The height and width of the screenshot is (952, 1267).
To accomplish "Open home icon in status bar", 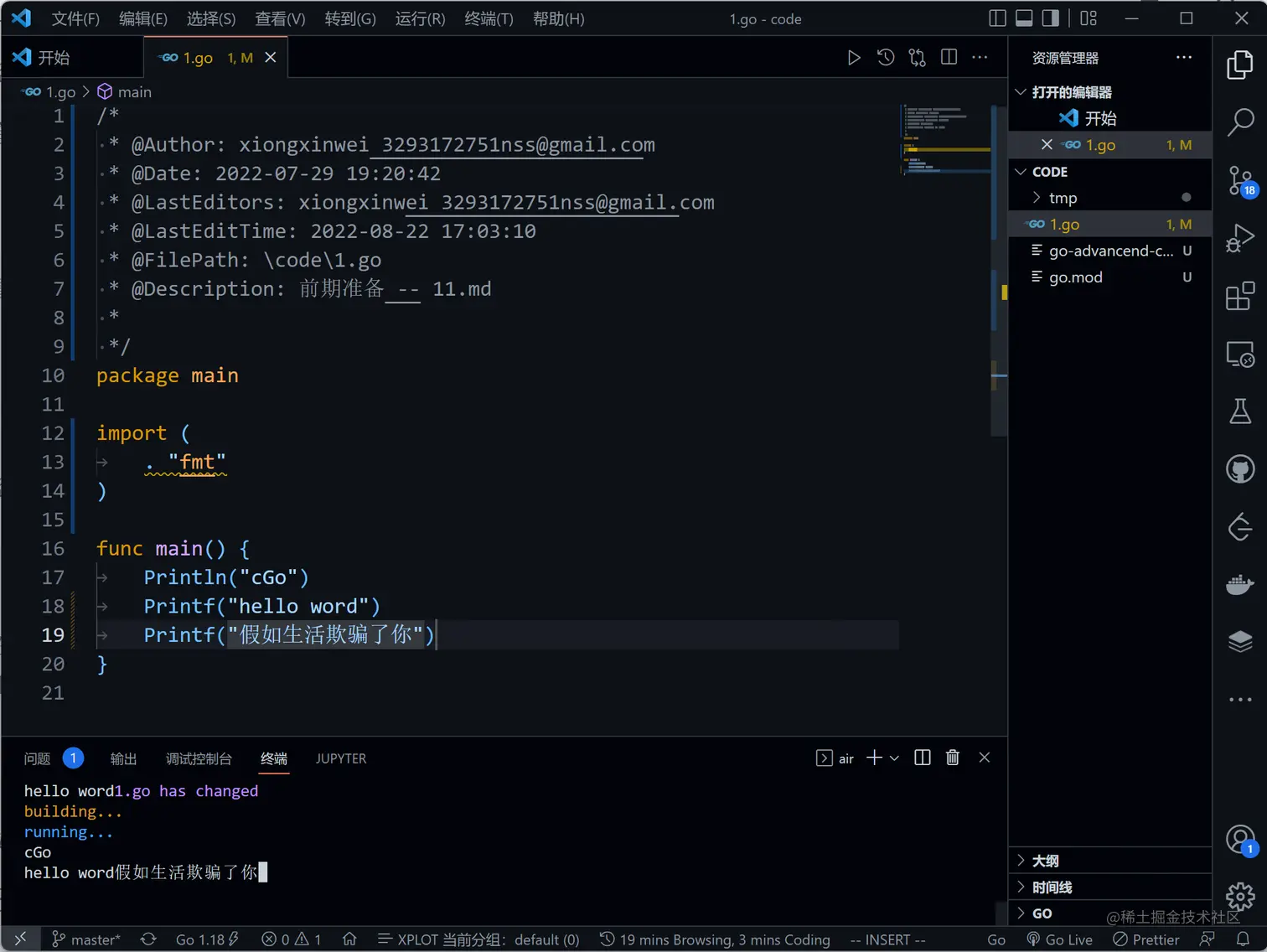I will coord(349,939).
